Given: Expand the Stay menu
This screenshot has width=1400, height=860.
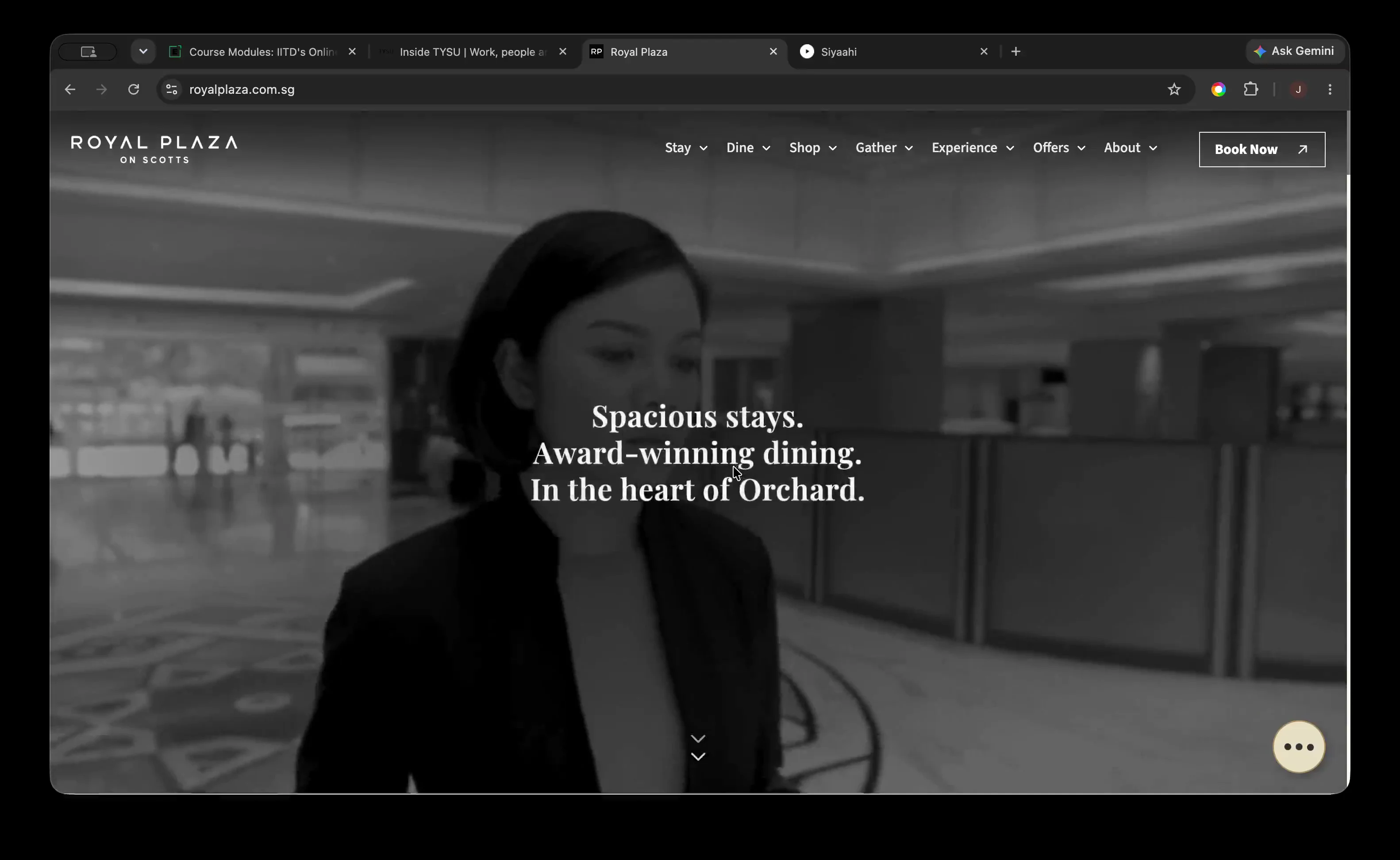Looking at the screenshot, I should pos(686,148).
